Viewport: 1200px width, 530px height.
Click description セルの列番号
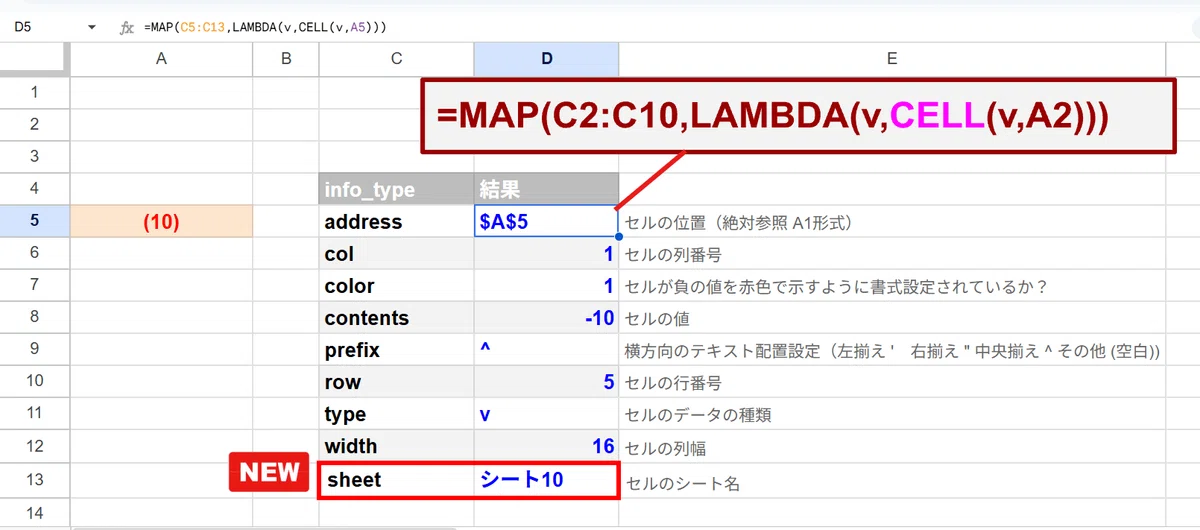(673, 255)
